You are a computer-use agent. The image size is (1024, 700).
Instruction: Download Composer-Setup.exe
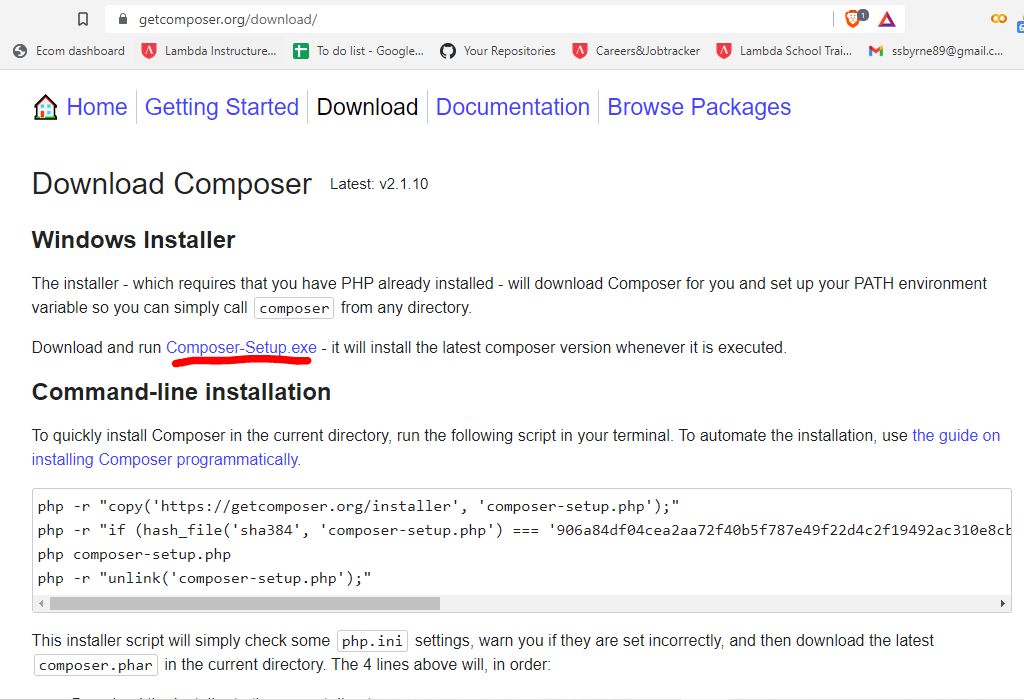coord(241,347)
